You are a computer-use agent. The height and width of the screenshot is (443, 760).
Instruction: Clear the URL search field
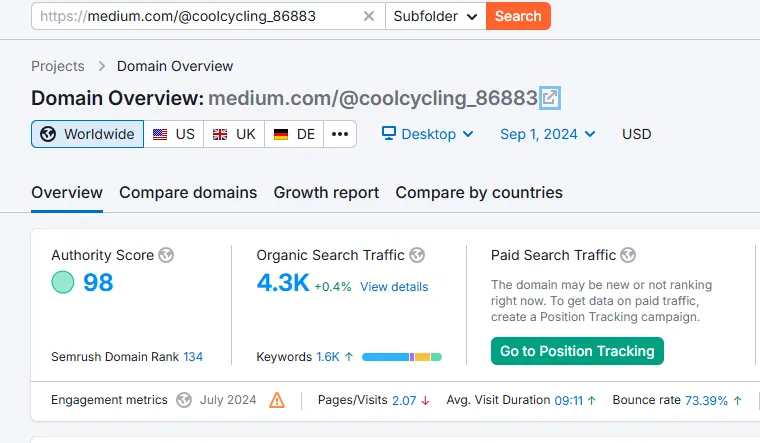(x=369, y=16)
